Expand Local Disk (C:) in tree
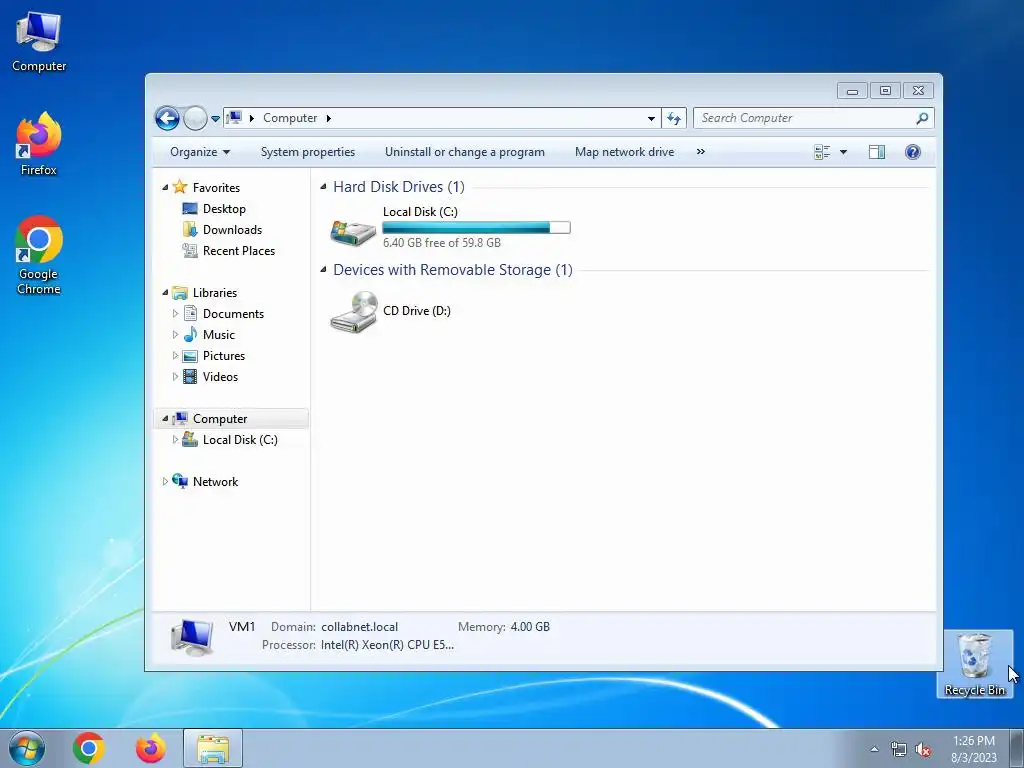The image size is (1024, 768). pos(175,440)
